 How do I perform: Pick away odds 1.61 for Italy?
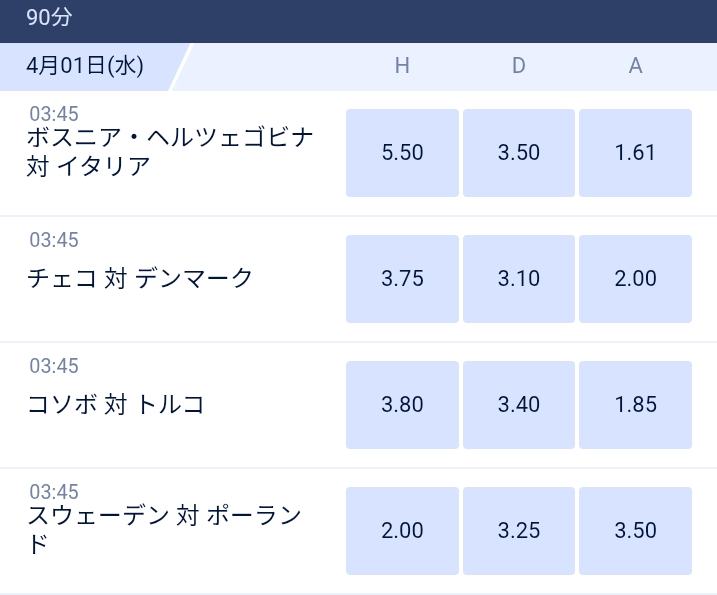635,153
